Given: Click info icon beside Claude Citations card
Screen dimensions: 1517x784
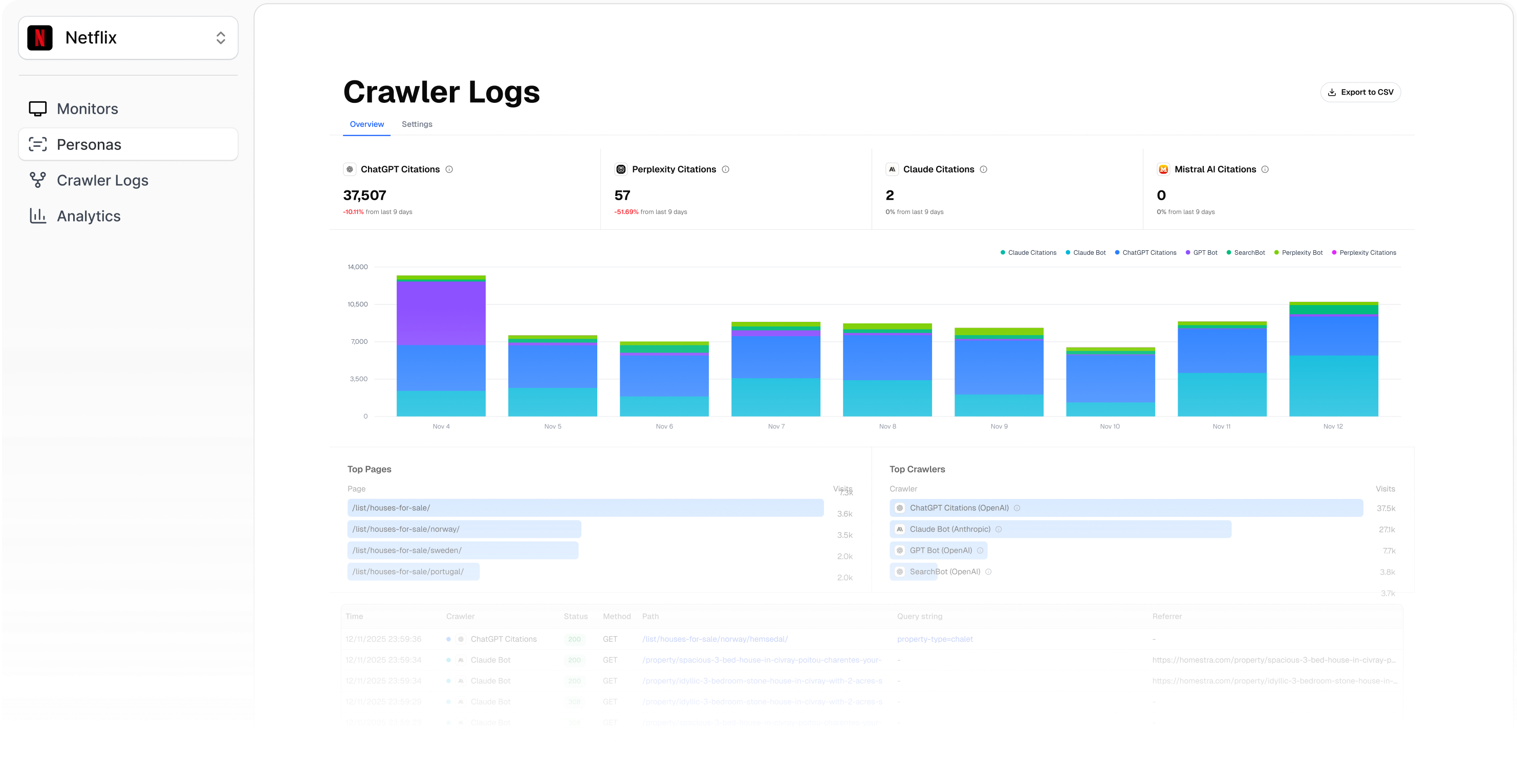Looking at the screenshot, I should [984, 169].
